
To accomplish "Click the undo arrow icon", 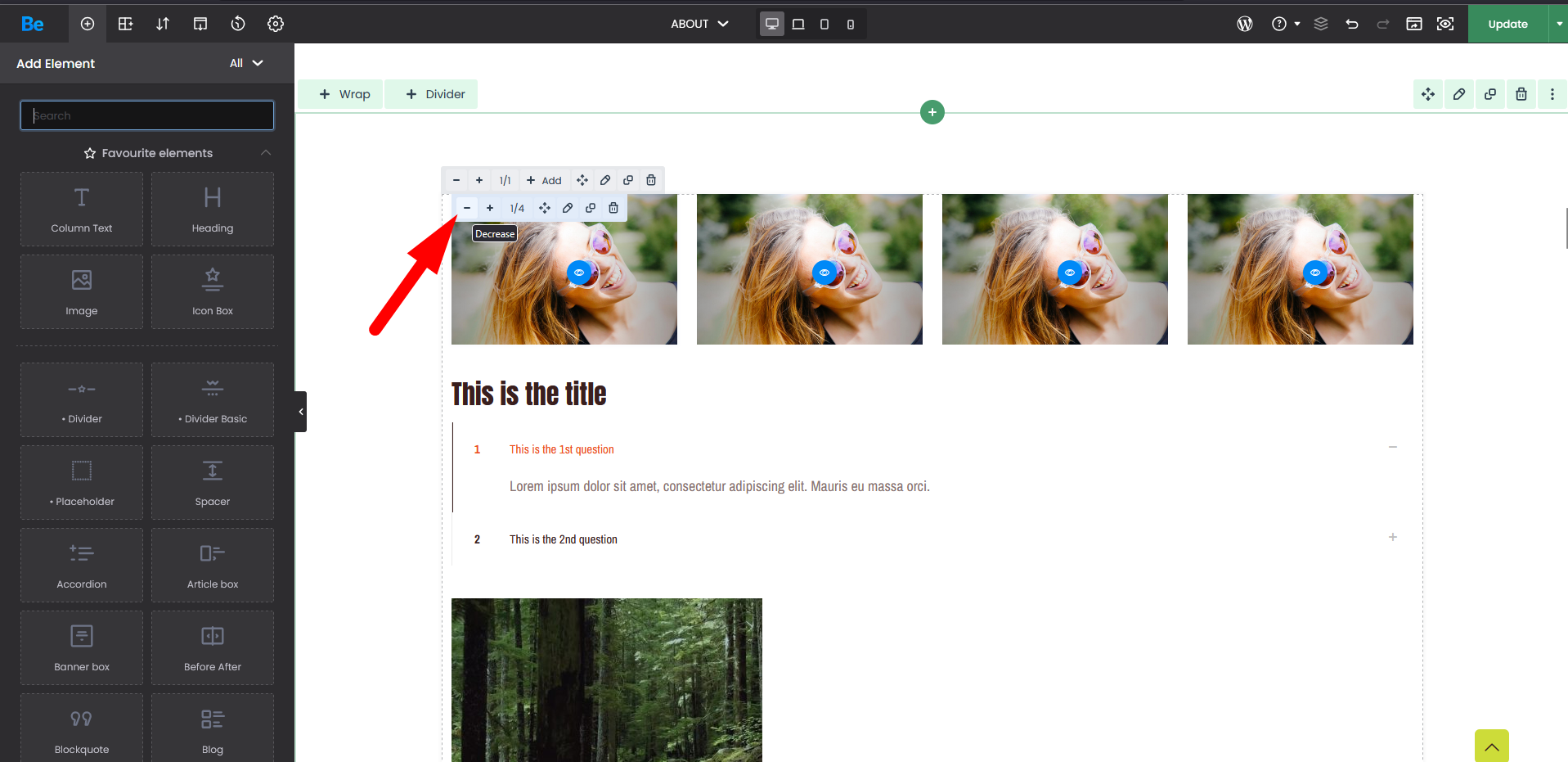I will [x=1352, y=24].
